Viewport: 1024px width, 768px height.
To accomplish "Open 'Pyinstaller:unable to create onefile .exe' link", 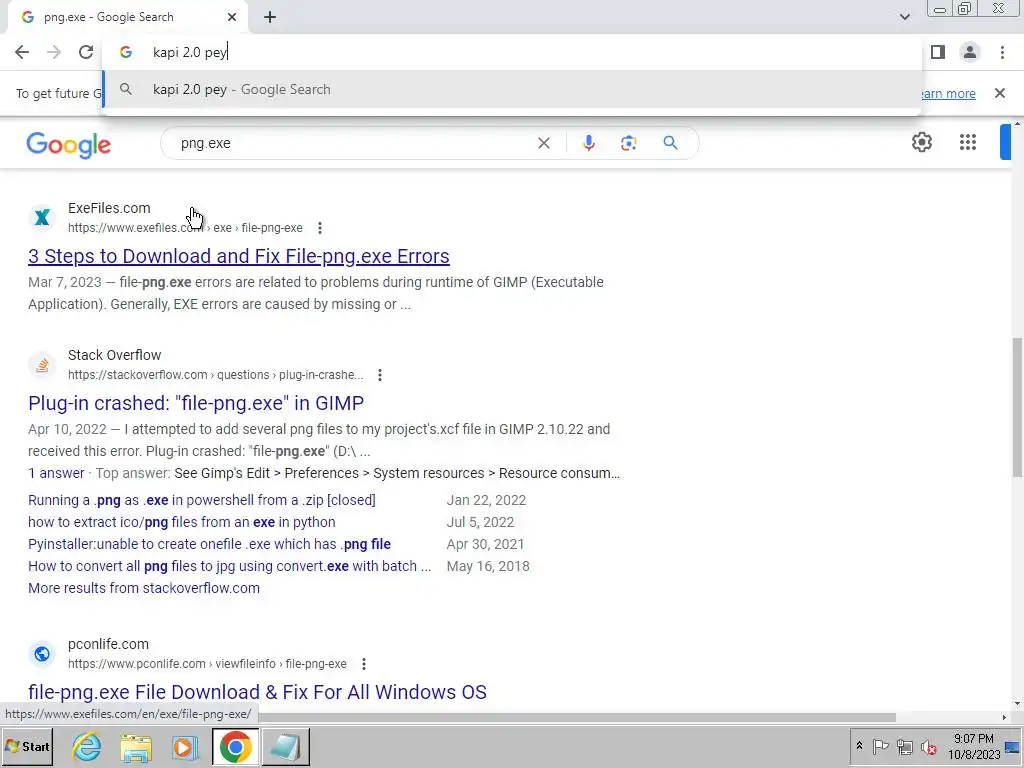I will tap(210, 544).
